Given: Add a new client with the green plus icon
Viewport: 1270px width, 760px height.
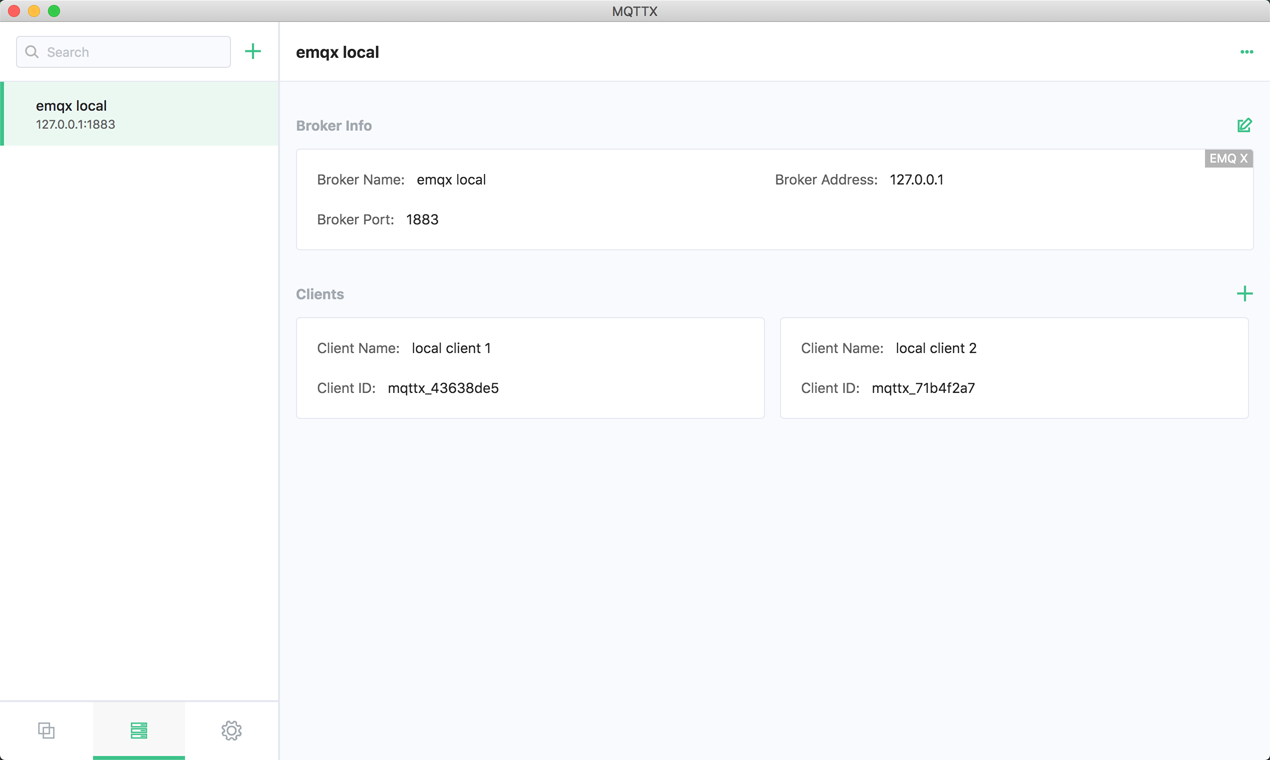Looking at the screenshot, I should point(1244,293).
